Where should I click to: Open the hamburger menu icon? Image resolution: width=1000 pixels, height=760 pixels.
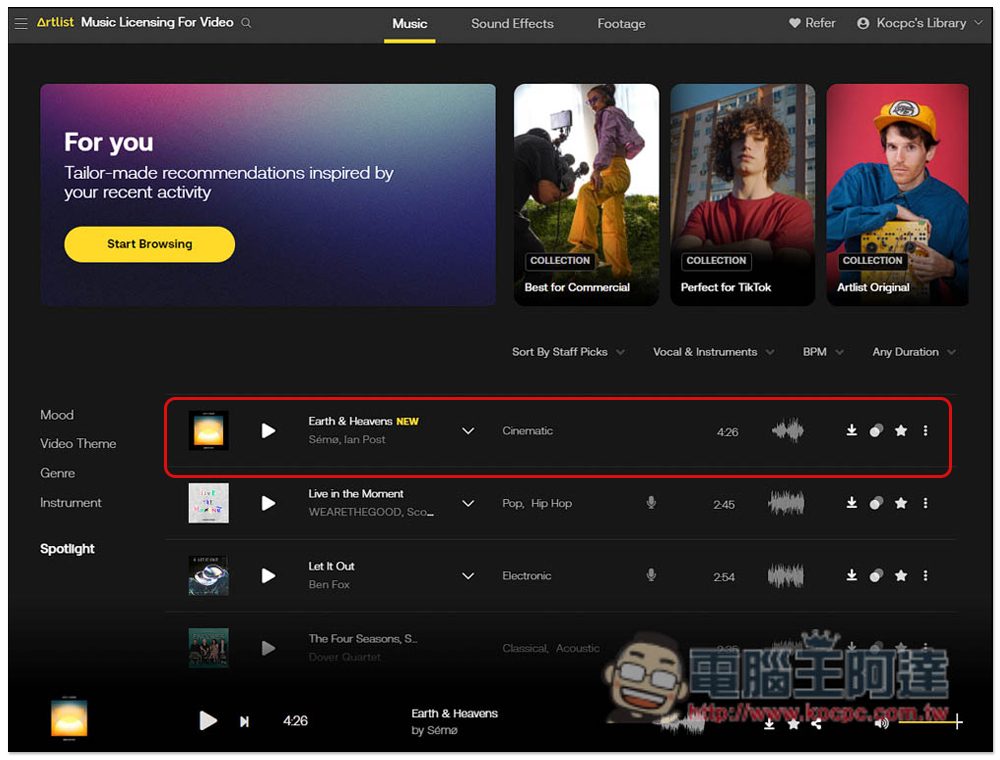tap(21, 24)
